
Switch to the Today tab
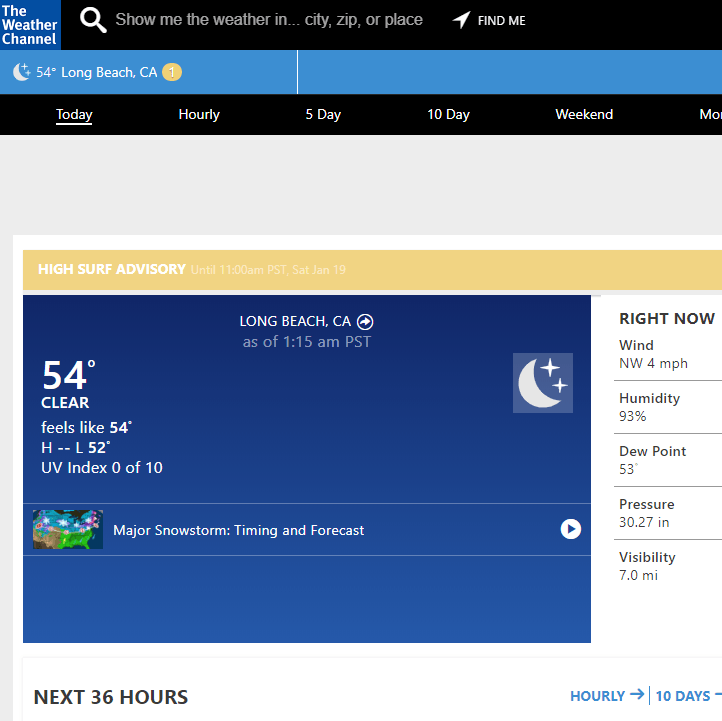[74, 114]
